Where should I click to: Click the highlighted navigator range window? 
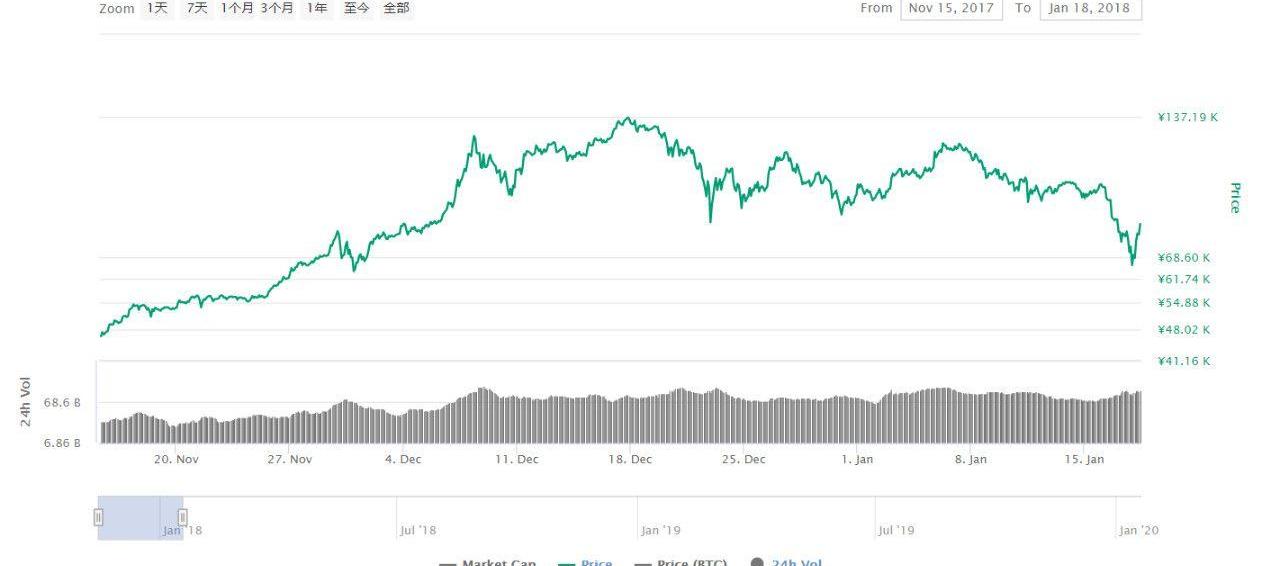140,517
